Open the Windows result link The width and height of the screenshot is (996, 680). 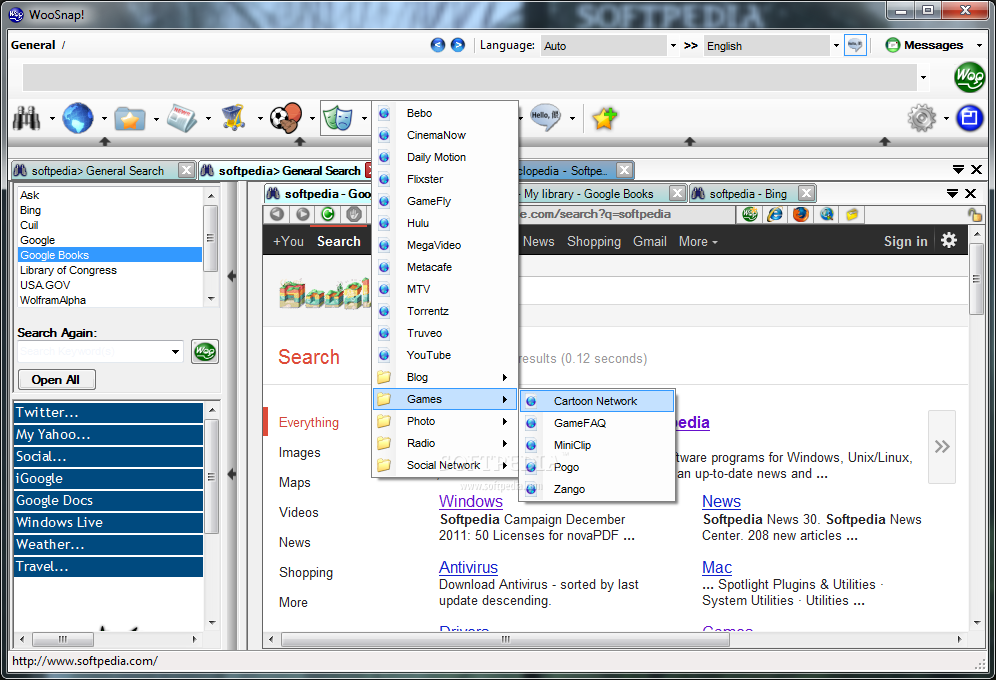tap(471, 502)
